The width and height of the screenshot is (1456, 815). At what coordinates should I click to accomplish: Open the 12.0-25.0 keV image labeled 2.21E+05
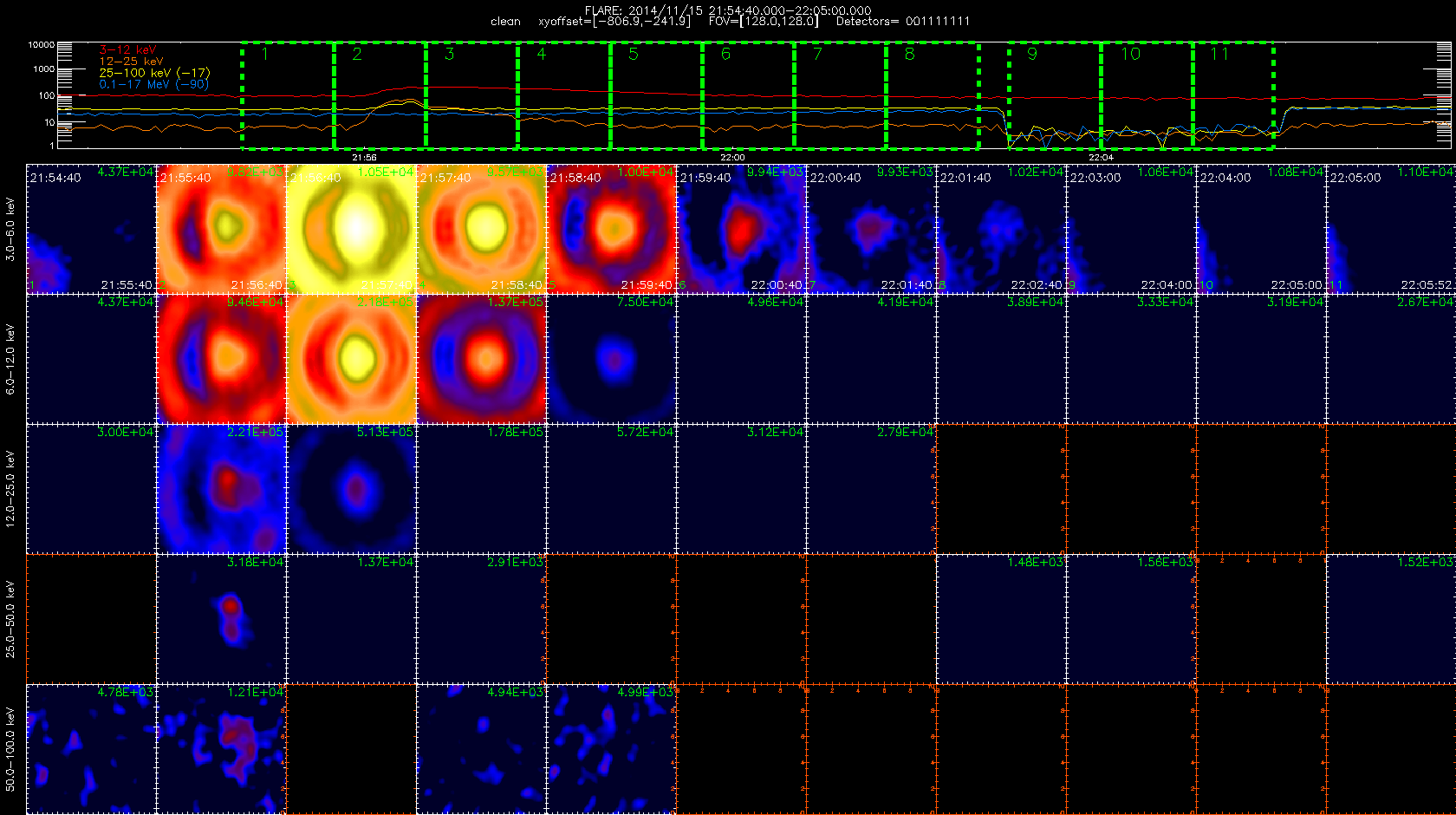[x=221, y=489]
